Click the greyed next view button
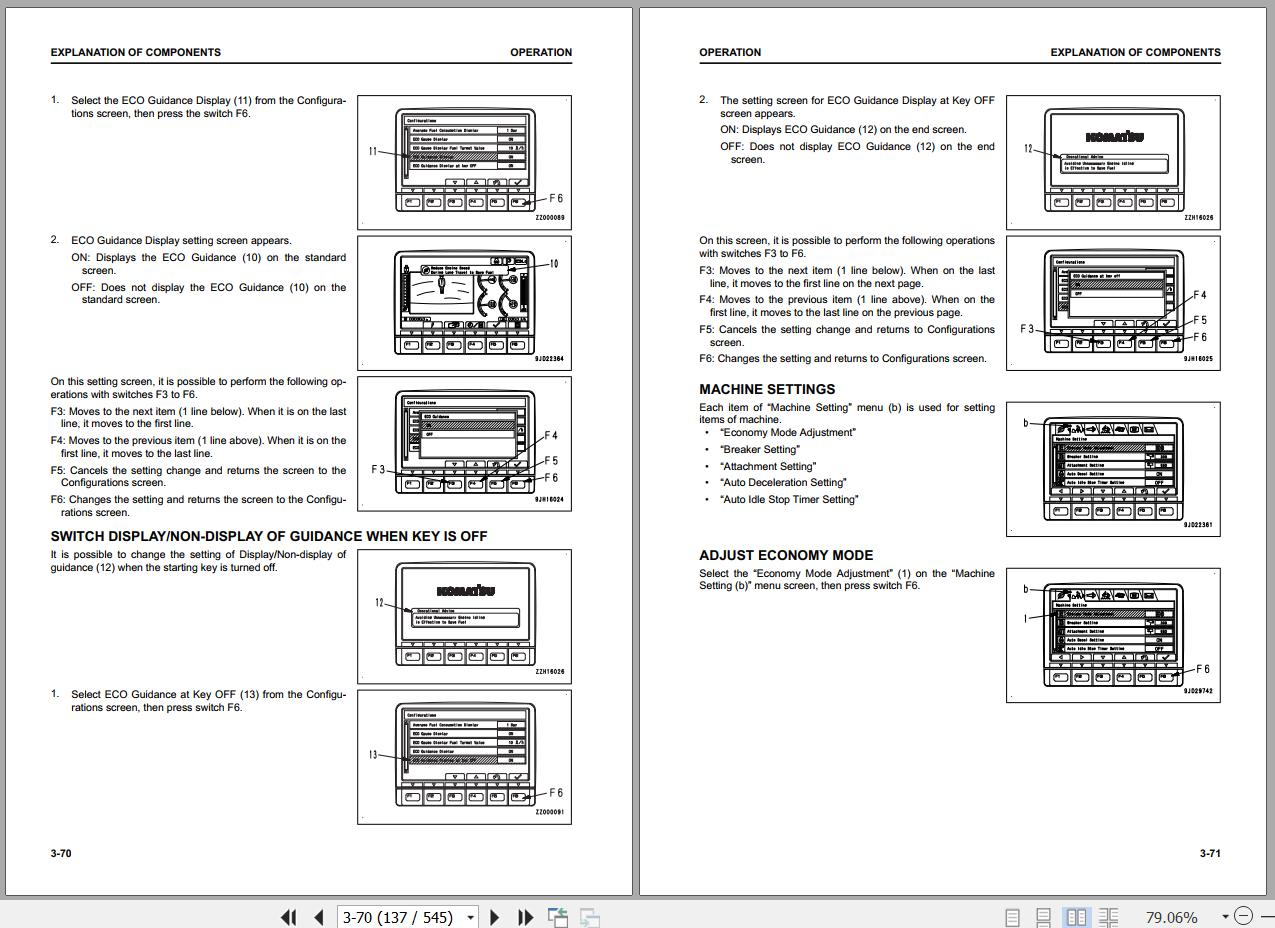Screen dimensions: 1275x928 pos(590,917)
